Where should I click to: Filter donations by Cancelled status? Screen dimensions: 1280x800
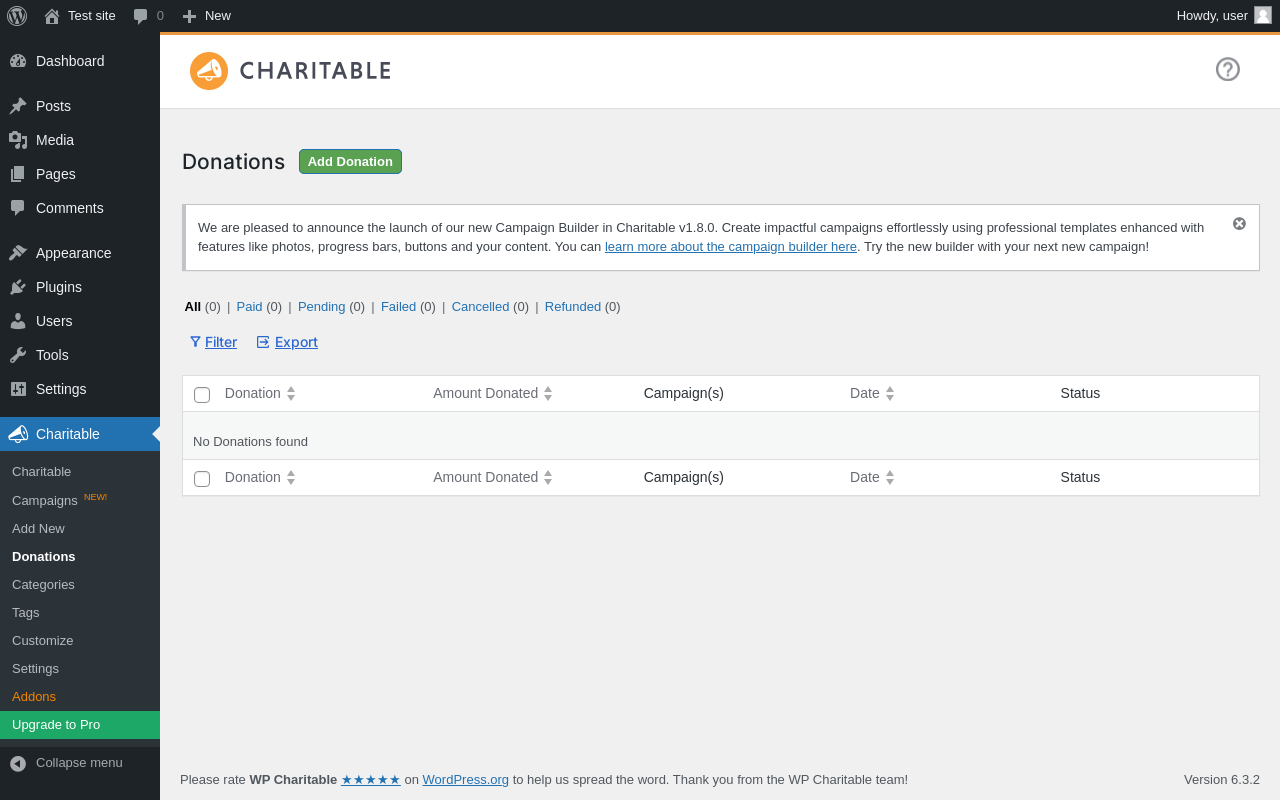(480, 306)
